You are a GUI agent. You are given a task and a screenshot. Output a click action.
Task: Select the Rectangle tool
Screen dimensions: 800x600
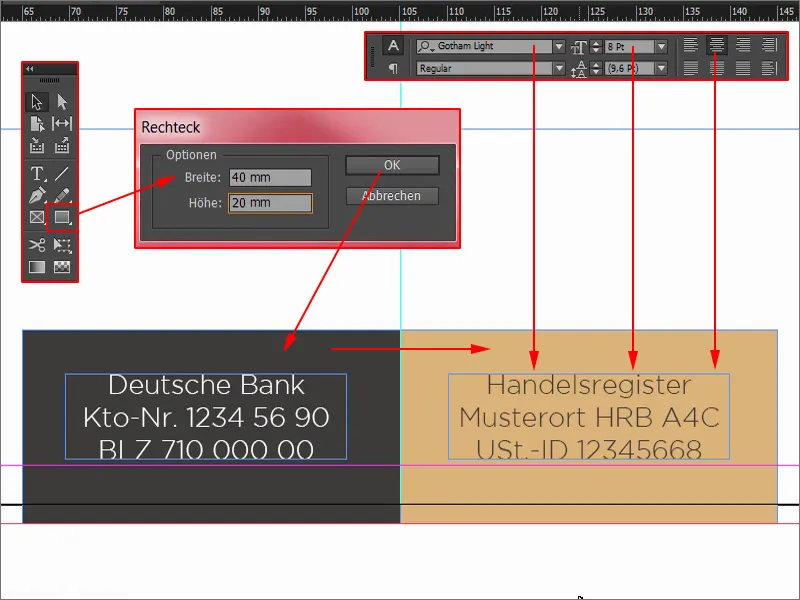coord(62,217)
